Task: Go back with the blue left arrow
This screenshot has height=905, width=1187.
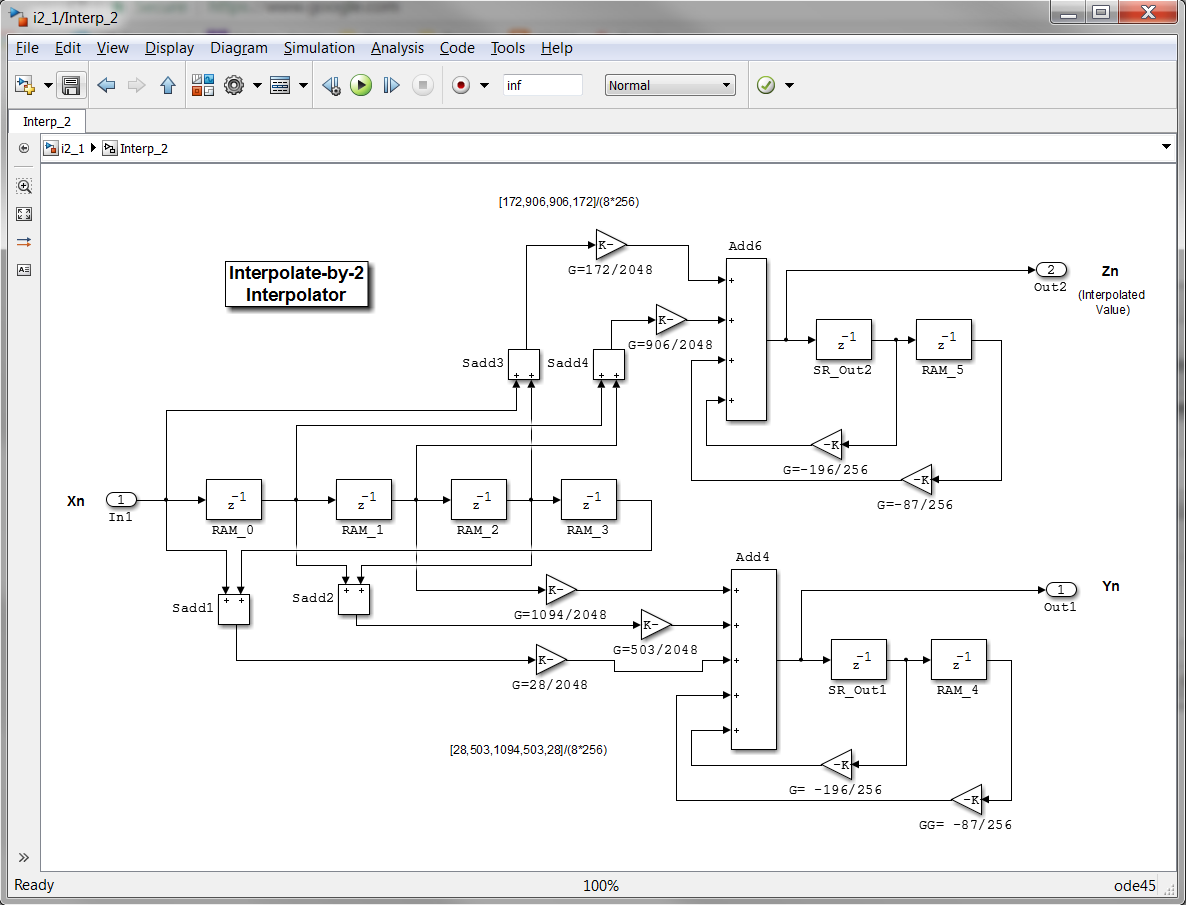Action: coord(107,86)
